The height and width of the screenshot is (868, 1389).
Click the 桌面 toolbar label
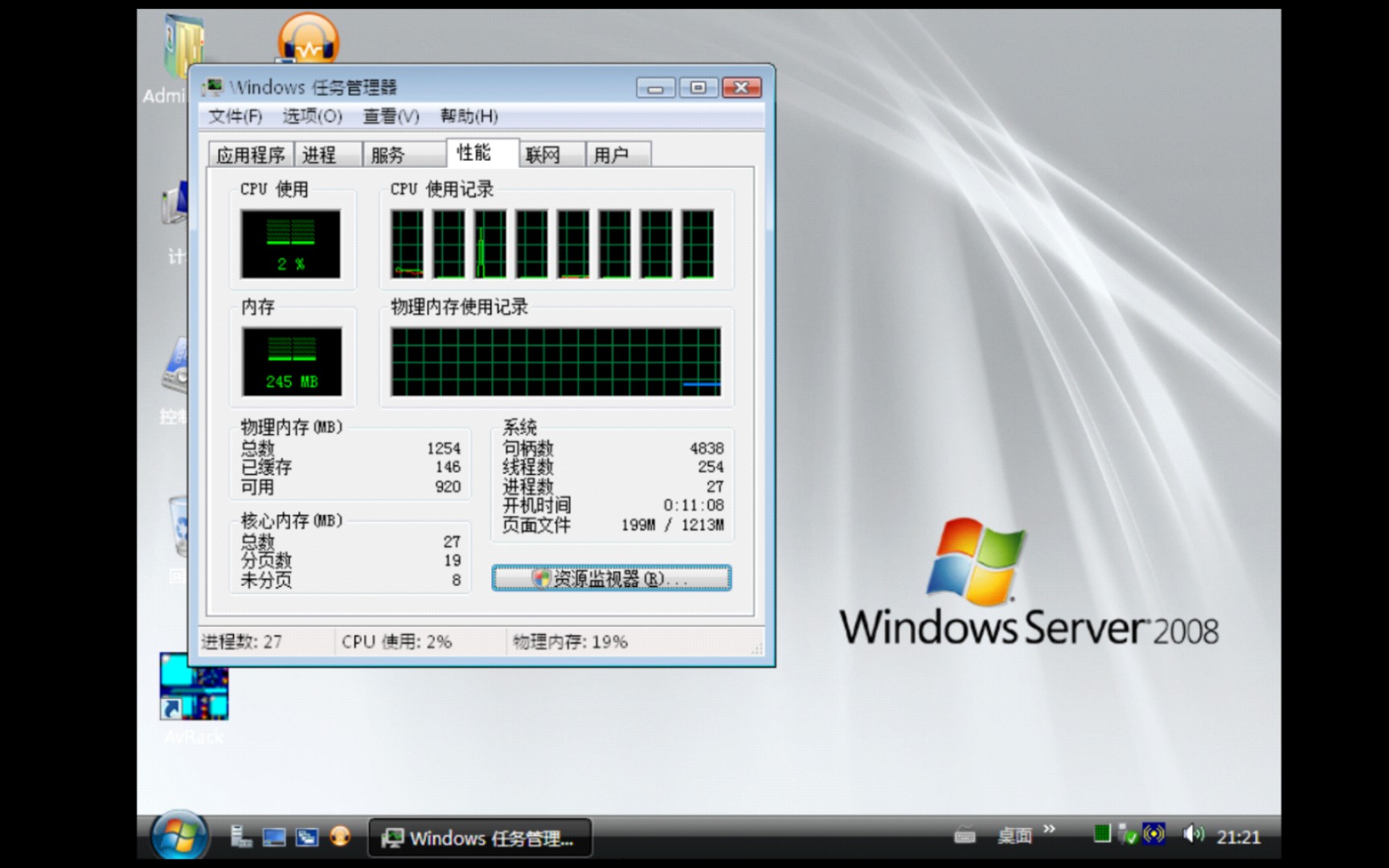[x=1014, y=837]
